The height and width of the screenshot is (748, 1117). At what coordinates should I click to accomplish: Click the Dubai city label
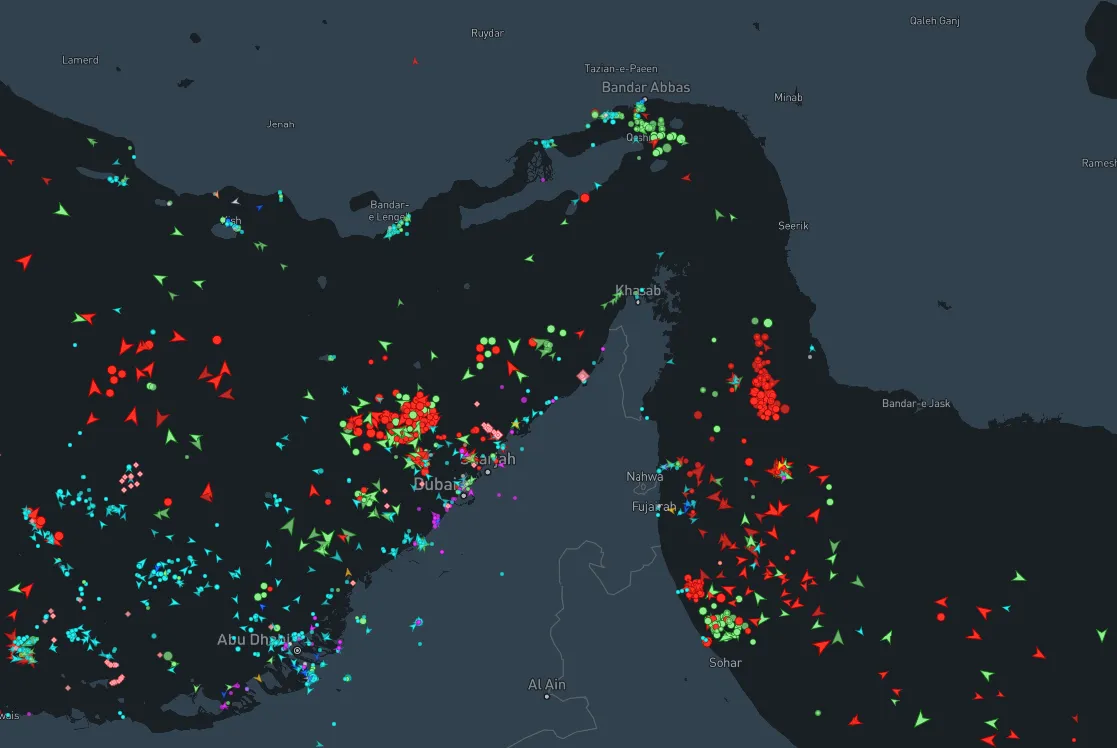[x=434, y=484]
